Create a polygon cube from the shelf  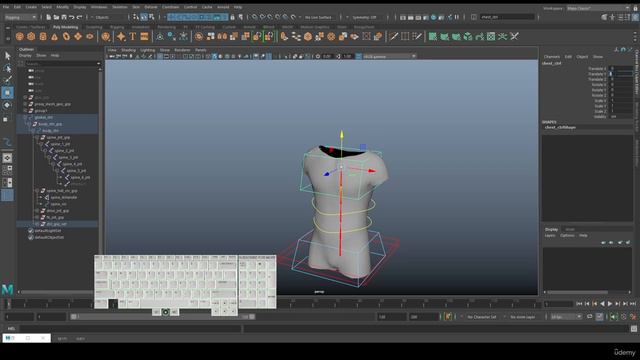(x=31, y=37)
